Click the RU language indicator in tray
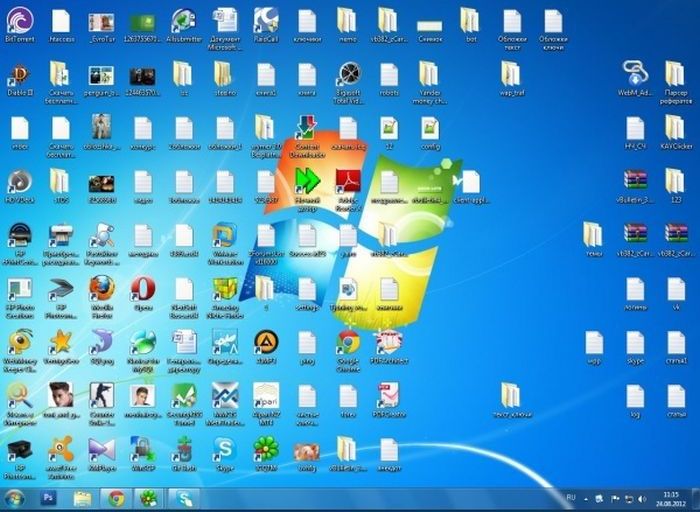This screenshot has height=512, width=700. point(571,497)
